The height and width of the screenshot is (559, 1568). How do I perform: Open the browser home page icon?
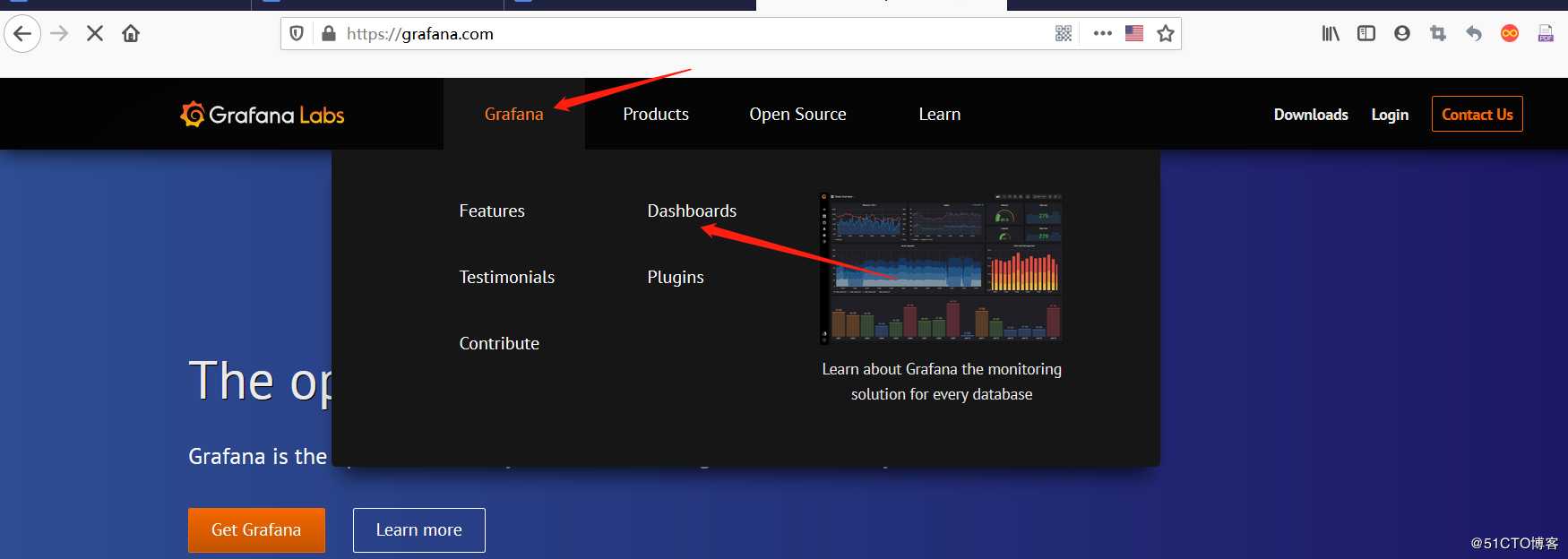pyautogui.click(x=131, y=34)
